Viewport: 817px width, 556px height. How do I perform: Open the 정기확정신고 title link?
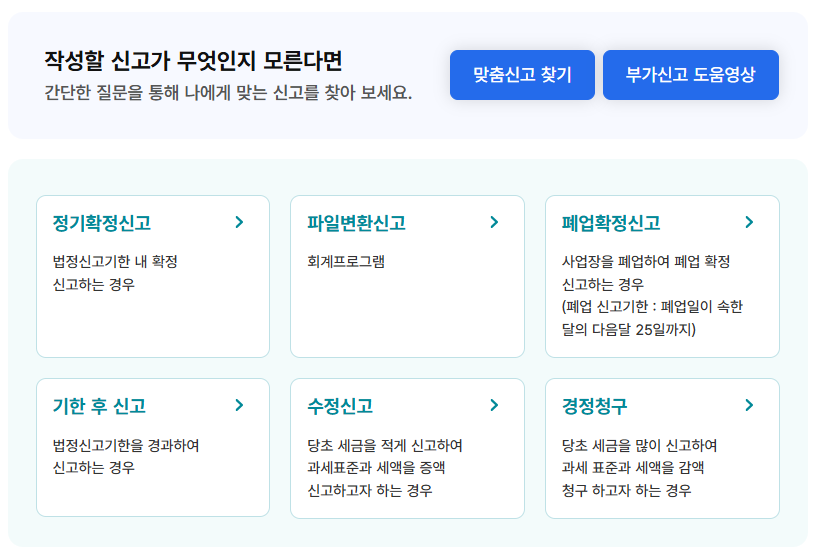102,223
